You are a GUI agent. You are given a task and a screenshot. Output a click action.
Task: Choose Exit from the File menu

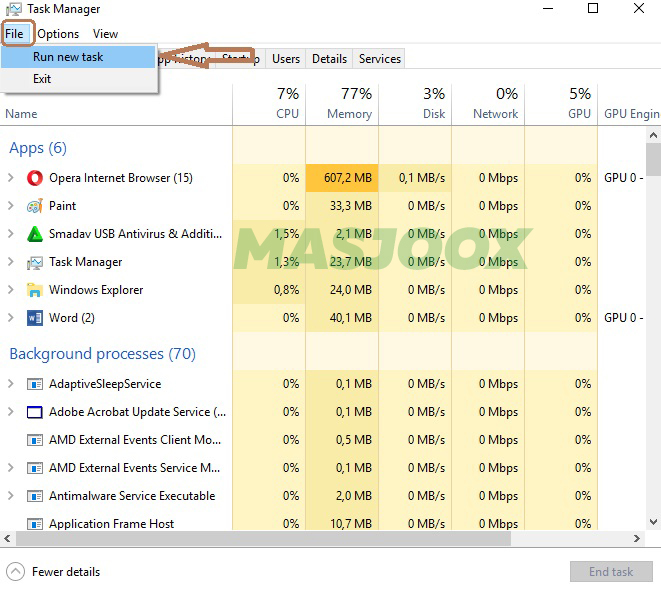coord(78,79)
